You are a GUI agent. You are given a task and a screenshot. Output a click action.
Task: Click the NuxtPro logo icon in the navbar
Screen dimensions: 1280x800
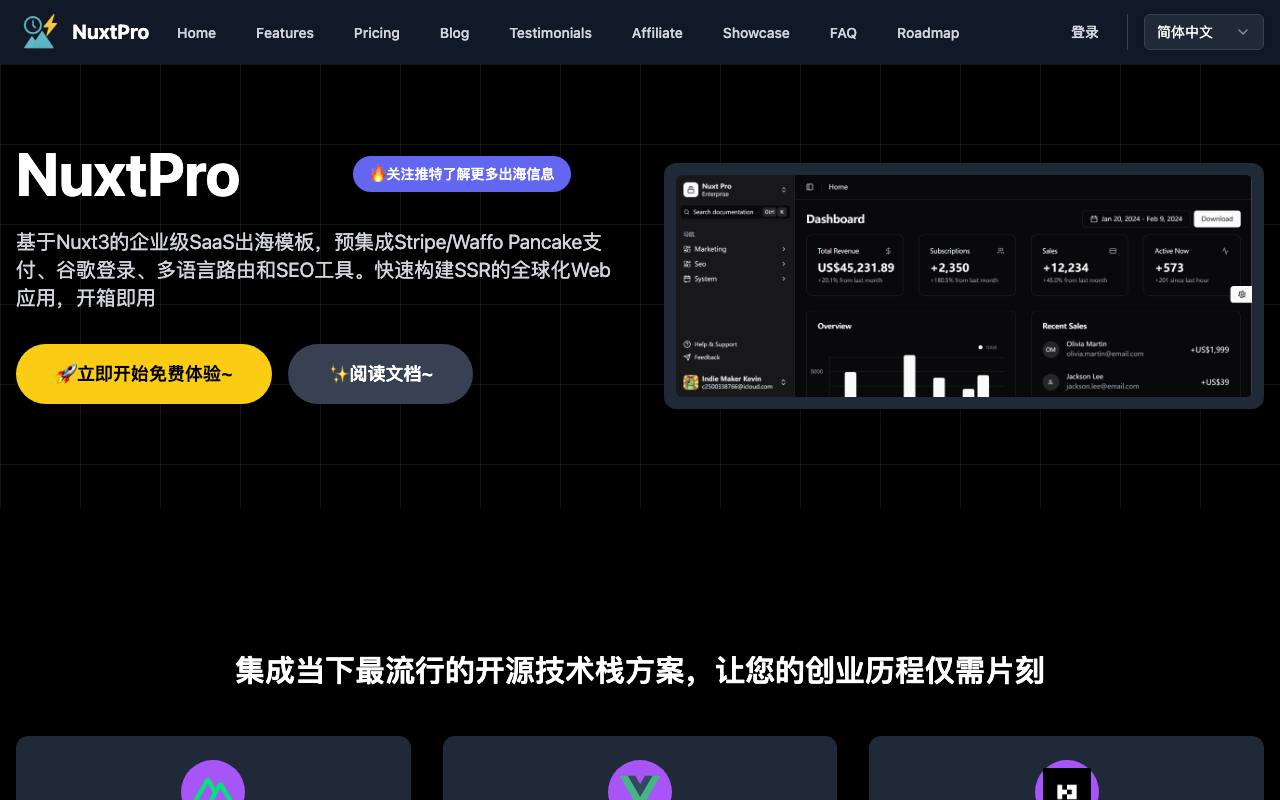40,32
